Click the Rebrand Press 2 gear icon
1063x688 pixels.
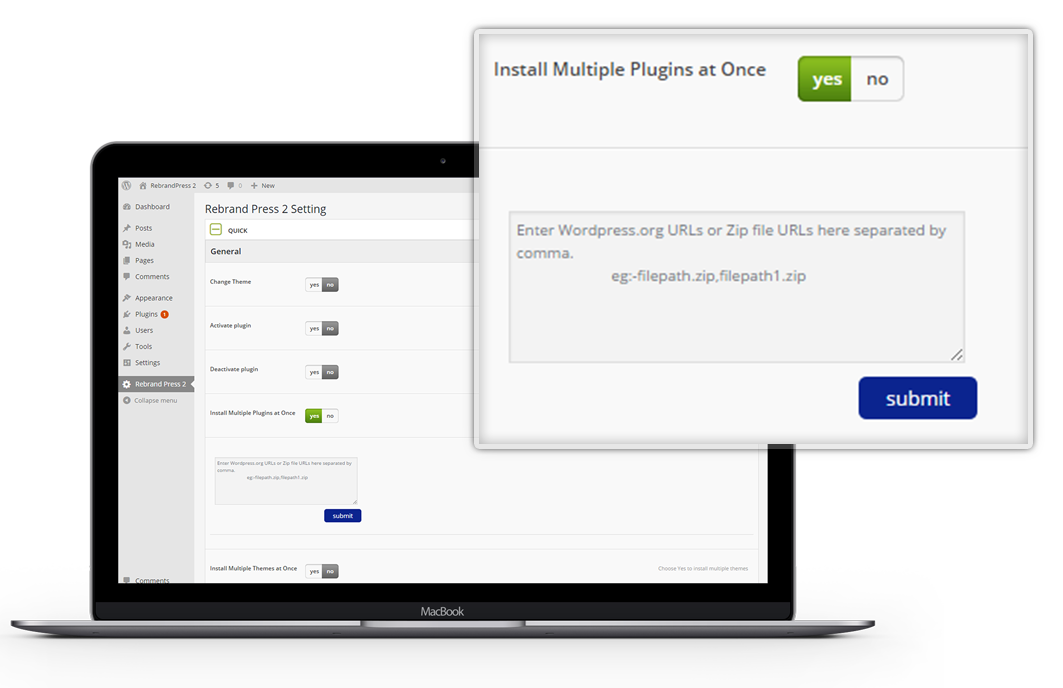coord(127,384)
